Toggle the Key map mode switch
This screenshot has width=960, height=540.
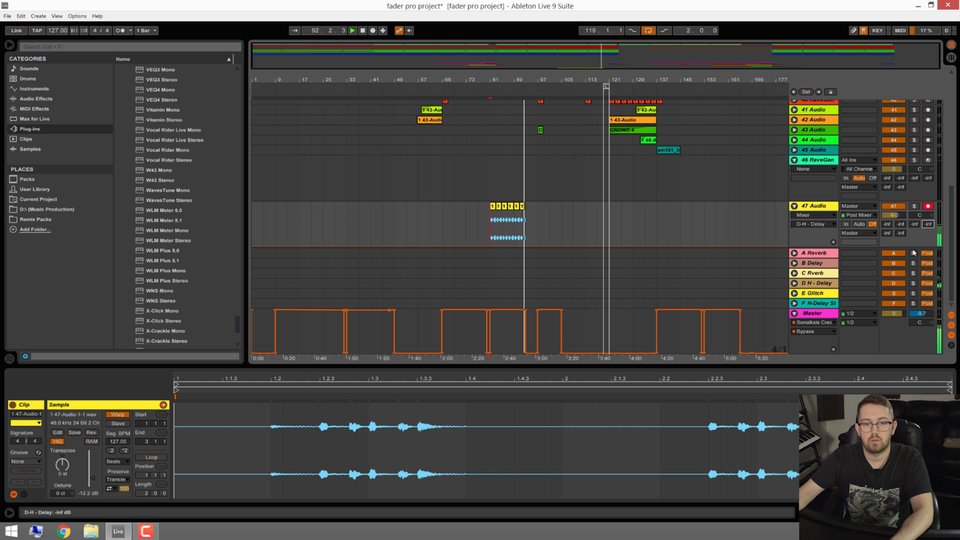pos(877,30)
